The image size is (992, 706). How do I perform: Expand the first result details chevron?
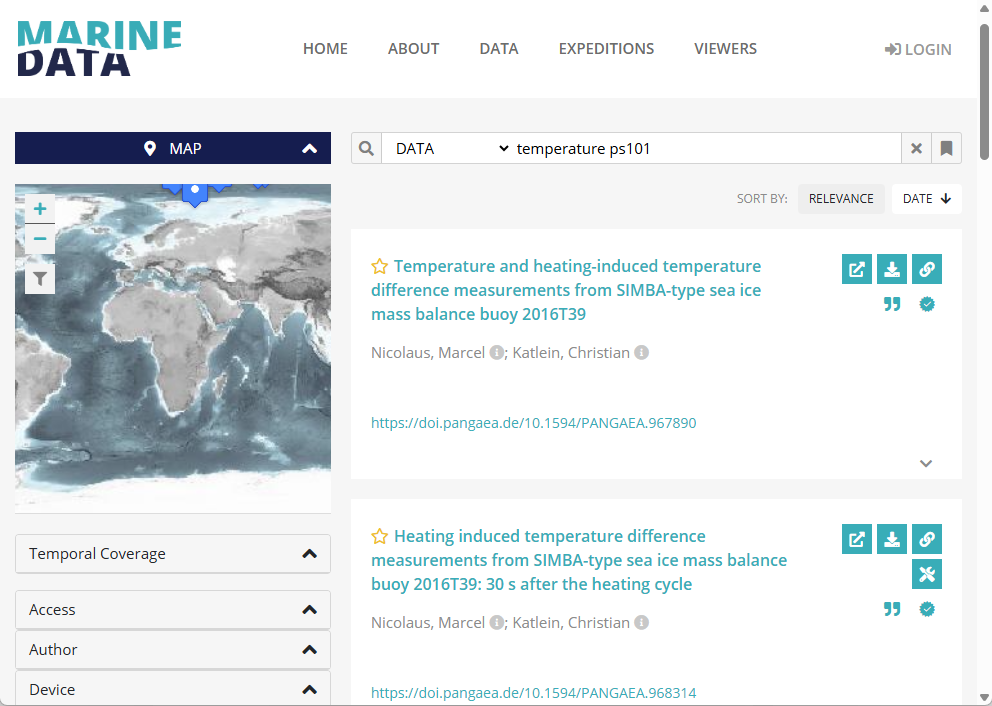coord(926,463)
